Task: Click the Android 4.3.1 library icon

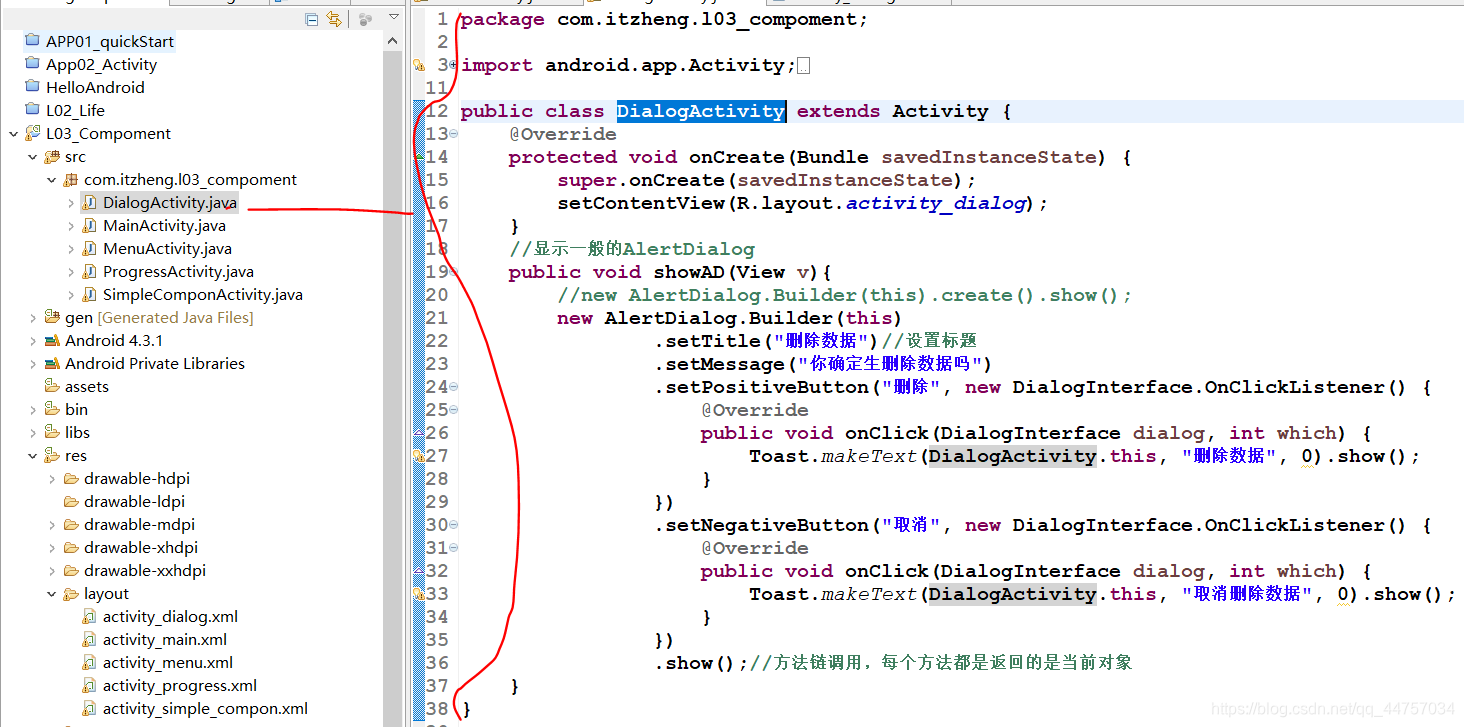Action: 52,340
